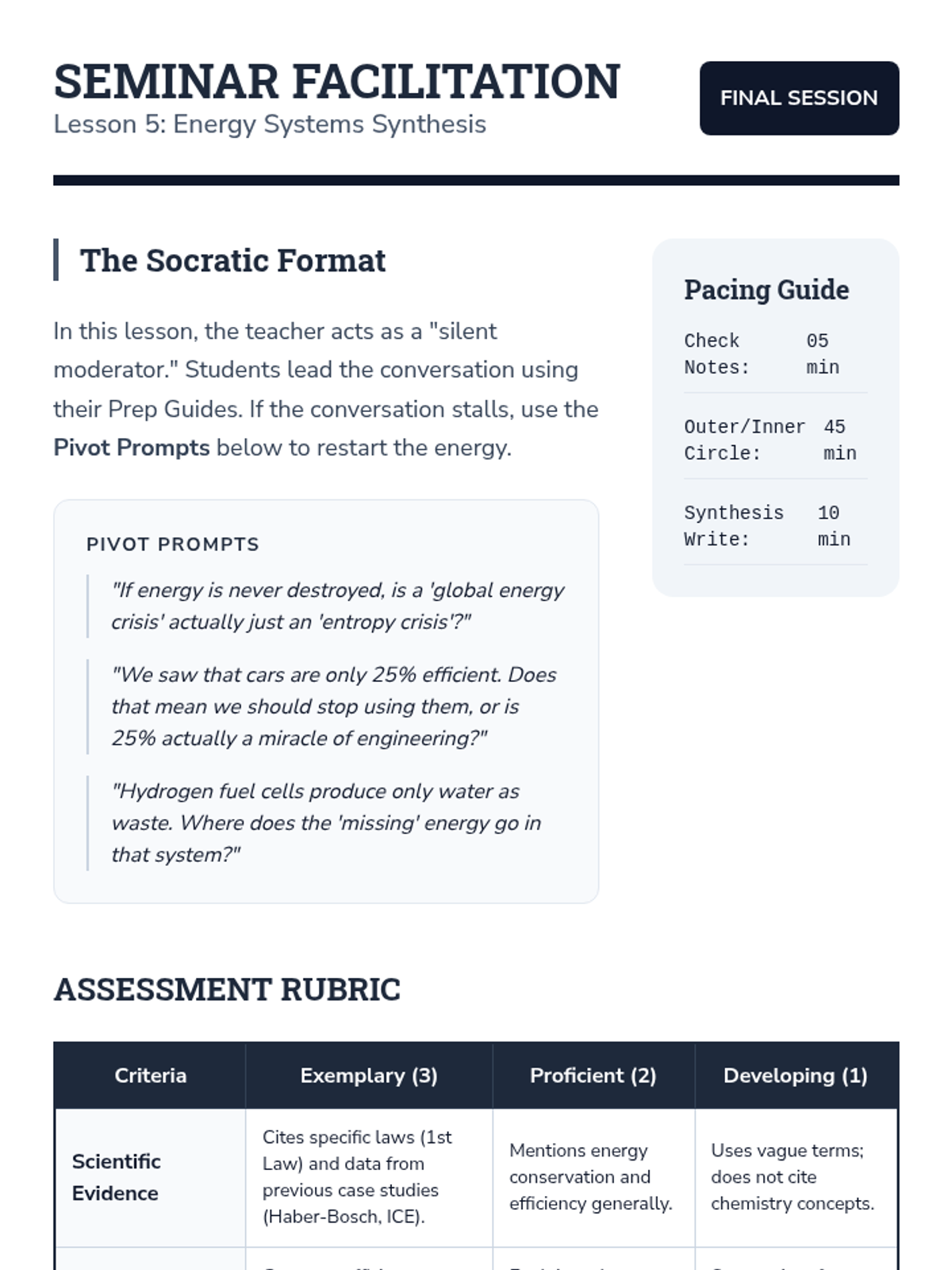Click the Synthesis Write 10 min row
Viewport: 952px width, 1270px height.
click(774, 525)
